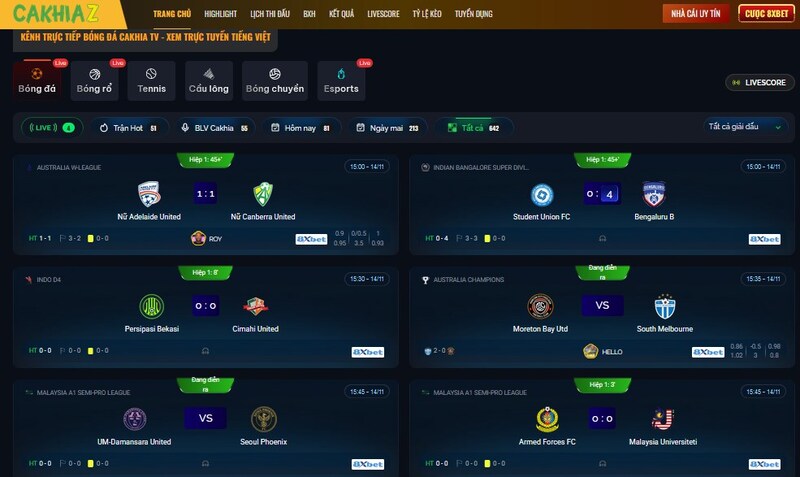This screenshot has width=800, height=477.
Task: Toggle the LIVE matches filter
Action: tap(52, 128)
